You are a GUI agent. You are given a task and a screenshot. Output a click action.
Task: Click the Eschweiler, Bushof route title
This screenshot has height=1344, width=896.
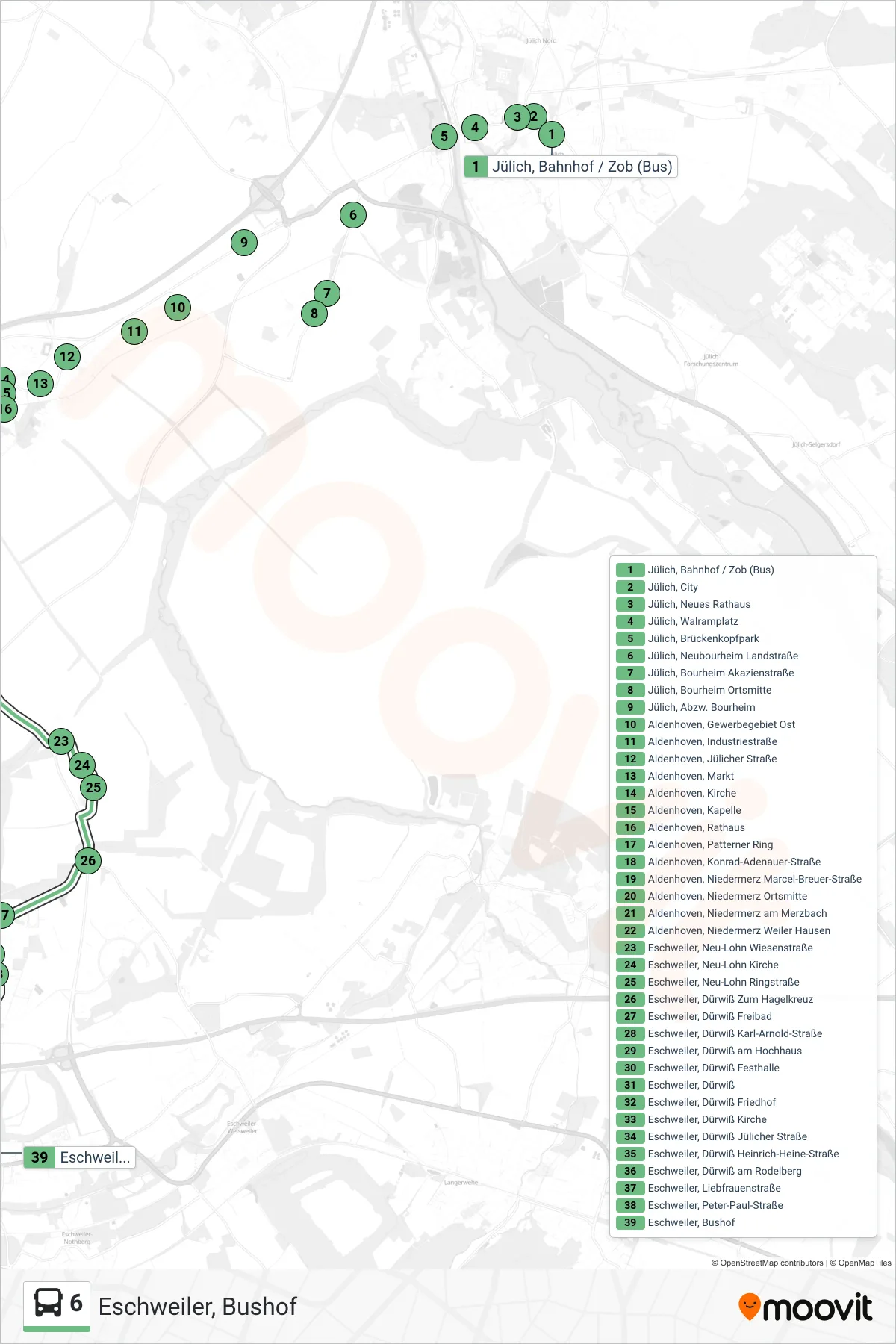[x=198, y=1307]
